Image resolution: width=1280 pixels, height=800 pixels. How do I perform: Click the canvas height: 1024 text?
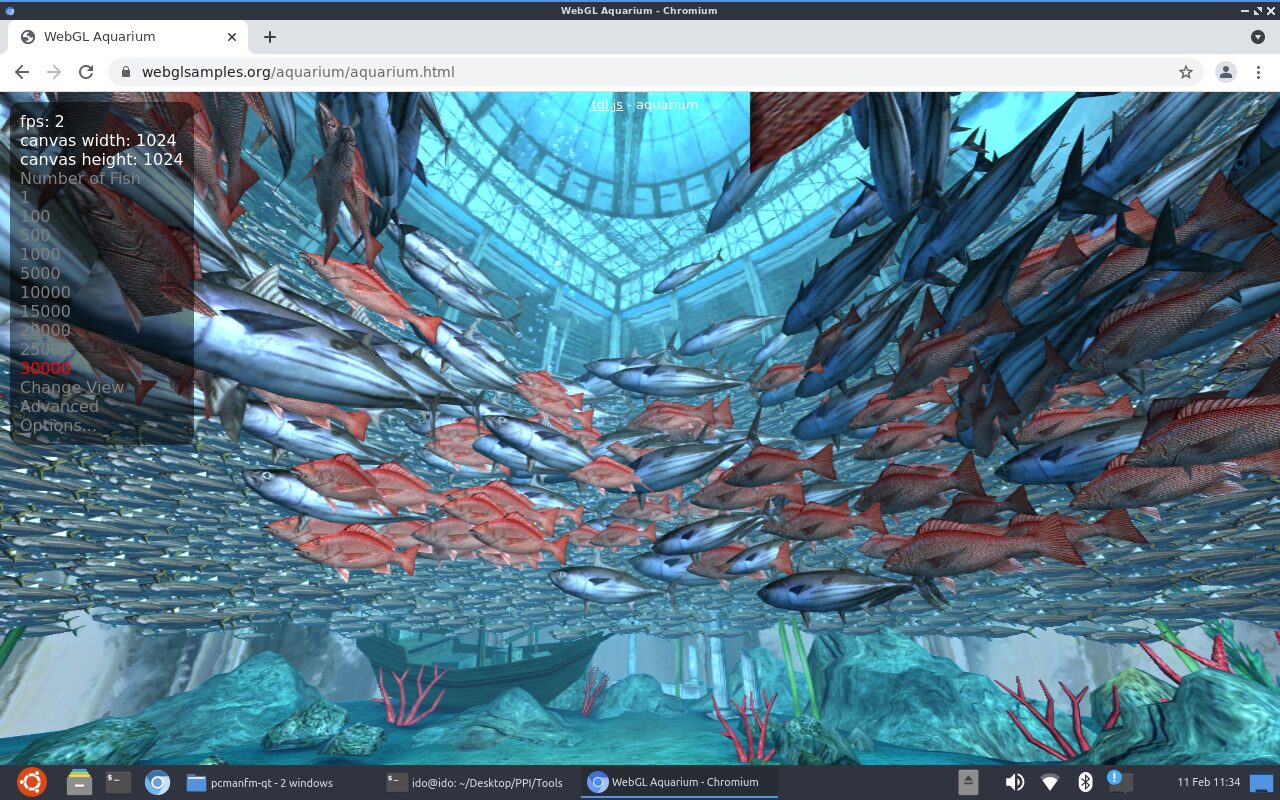pyautogui.click(x=101, y=159)
